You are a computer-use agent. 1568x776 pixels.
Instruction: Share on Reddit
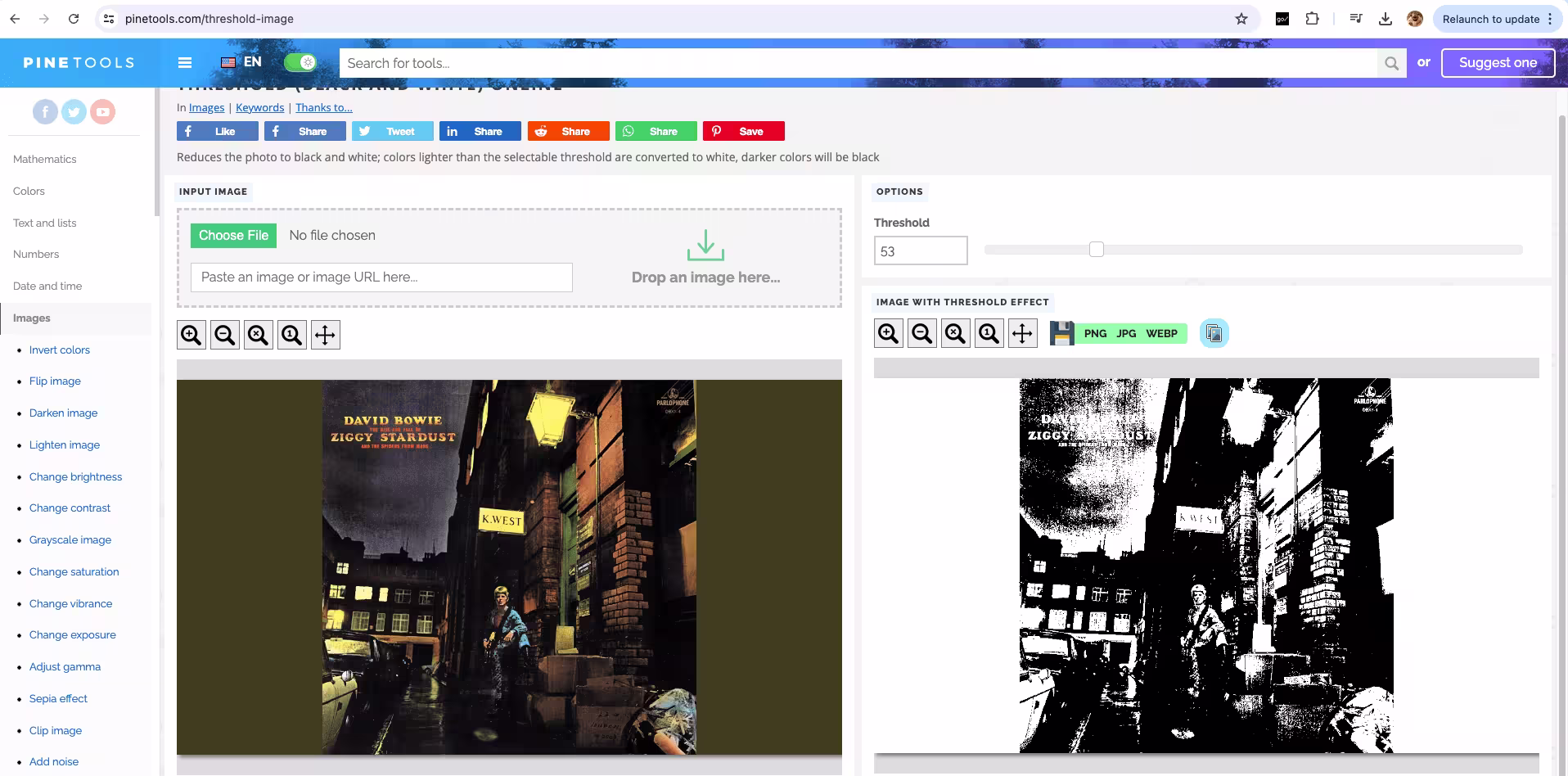[568, 131]
